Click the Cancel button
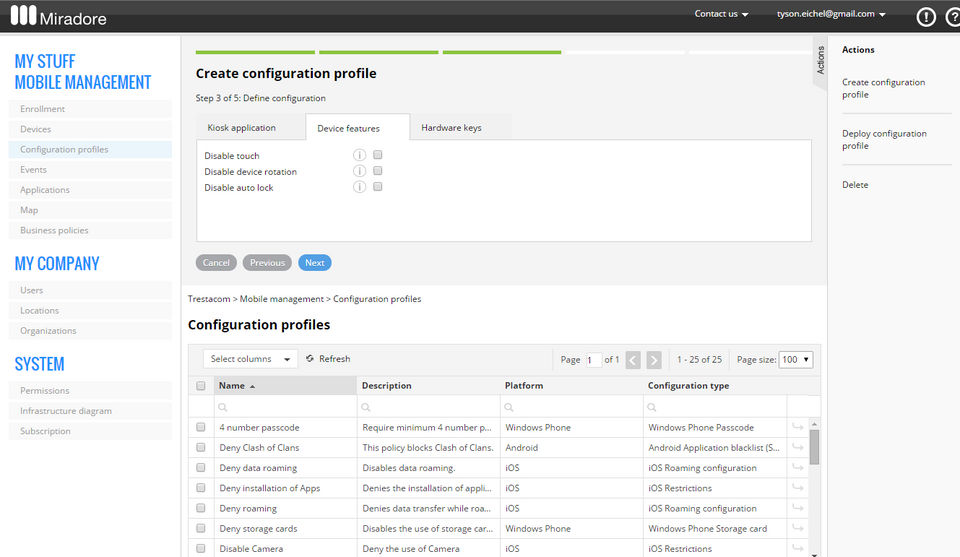The width and height of the screenshot is (960, 557). click(x=216, y=263)
